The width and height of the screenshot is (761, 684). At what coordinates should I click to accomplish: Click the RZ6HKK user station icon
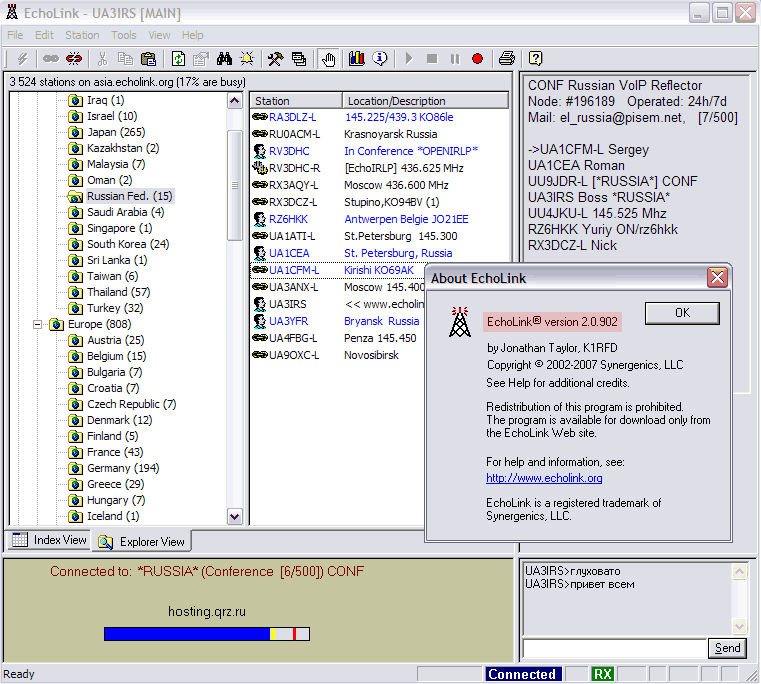pos(260,219)
